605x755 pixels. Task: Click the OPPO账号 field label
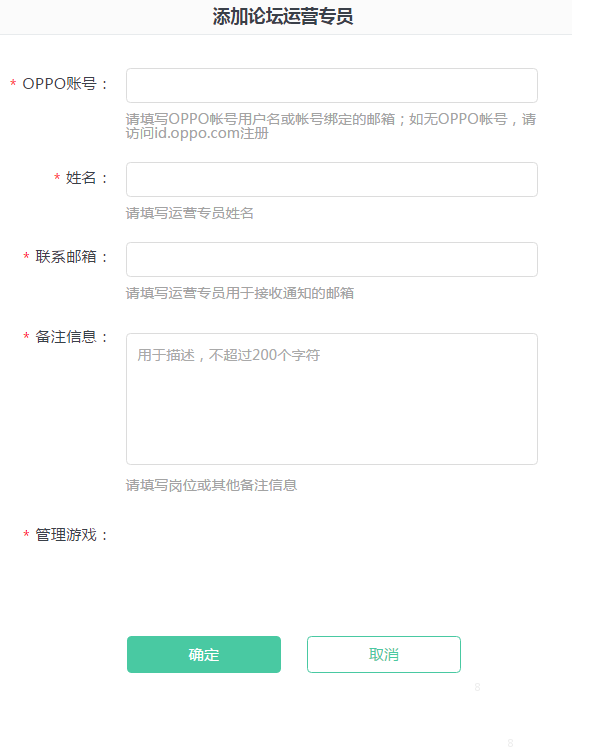pyautogui.click(x=66, y=84)
